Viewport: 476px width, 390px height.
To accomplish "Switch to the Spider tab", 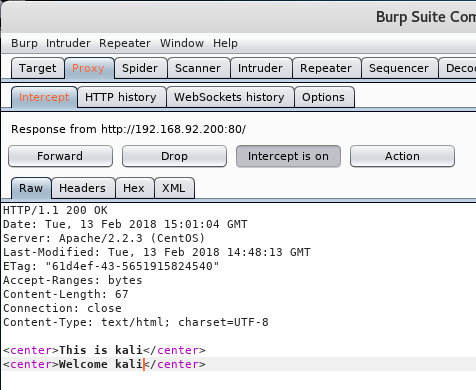I will tap(140, 68).
